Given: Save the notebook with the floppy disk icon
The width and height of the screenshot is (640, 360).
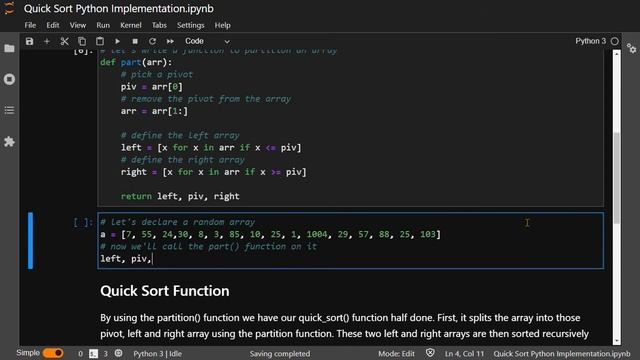Looking at the screenshot, I should click(x=29, y=41).
